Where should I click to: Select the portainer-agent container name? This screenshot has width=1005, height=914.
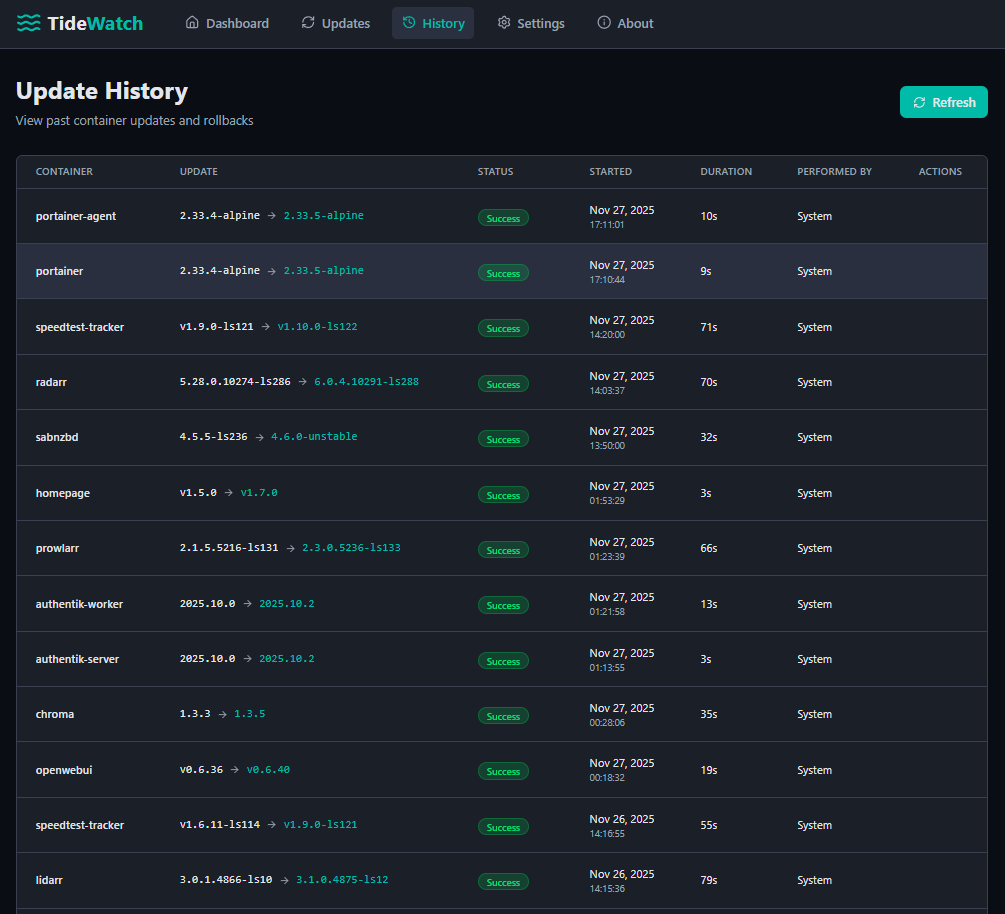[x=76, y=216]
